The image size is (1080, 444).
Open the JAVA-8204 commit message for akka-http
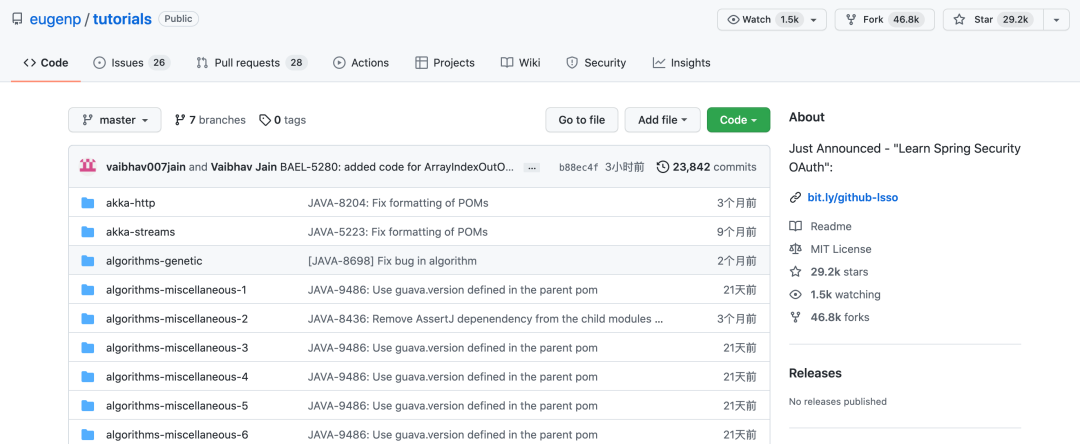point(398,203)
